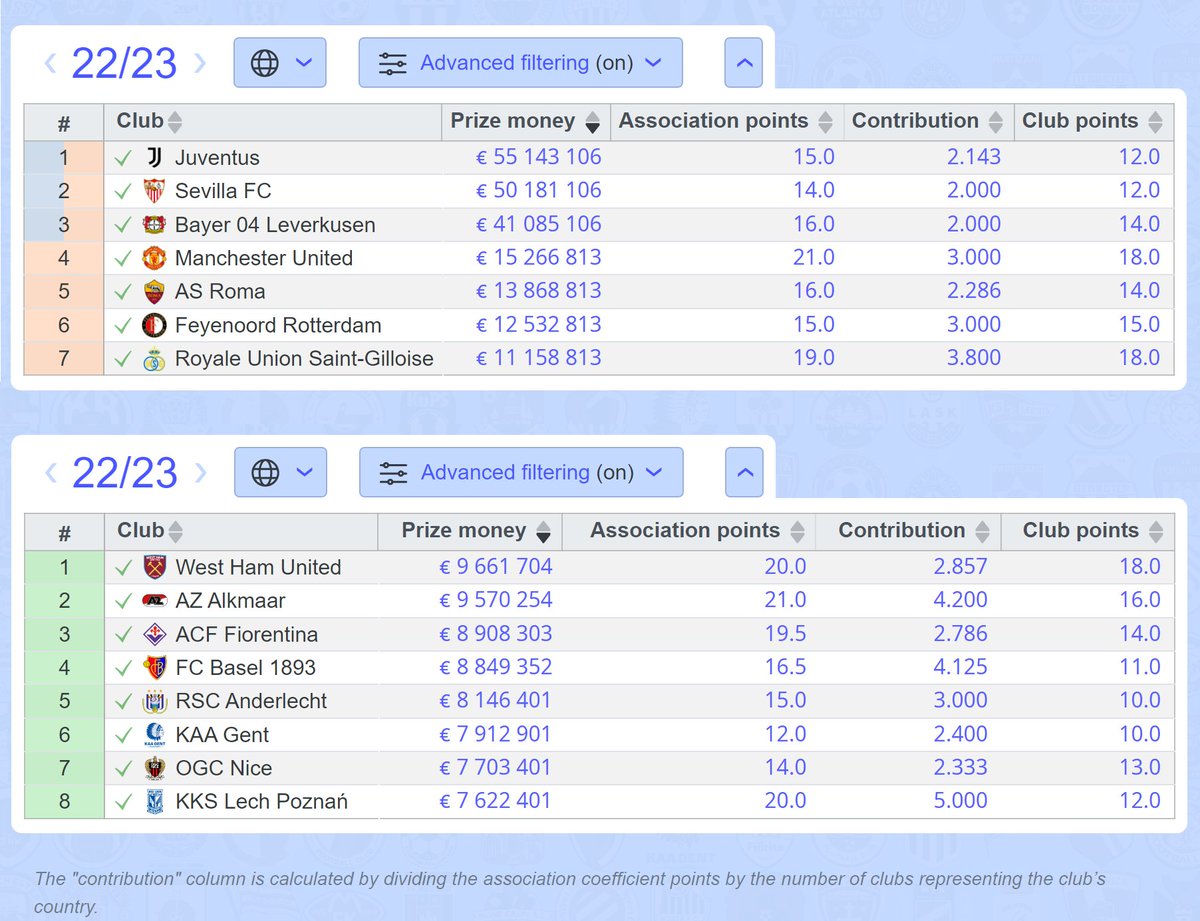Click the KKS Lech Poznań crest icon
The image size is (1200, 921).
154,802
